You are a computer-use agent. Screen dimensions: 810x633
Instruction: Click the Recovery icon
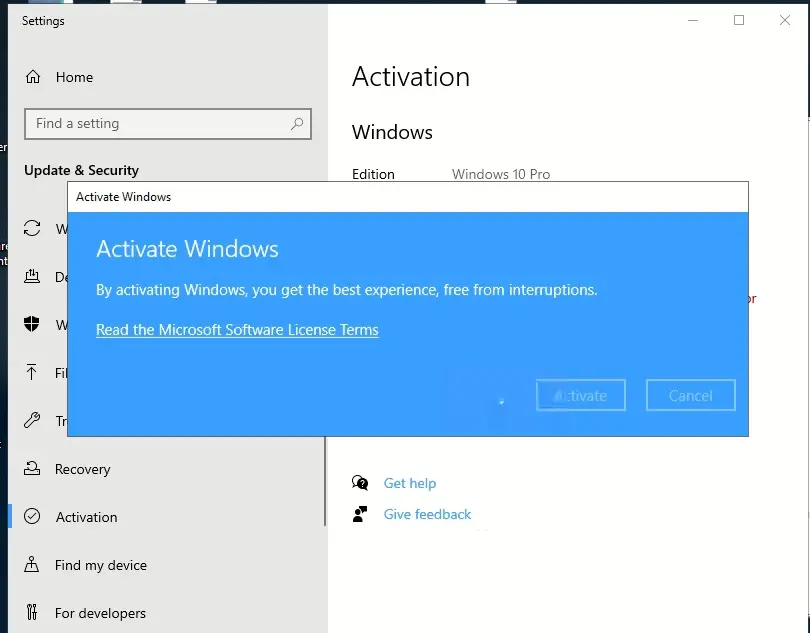tap(32, 468)
